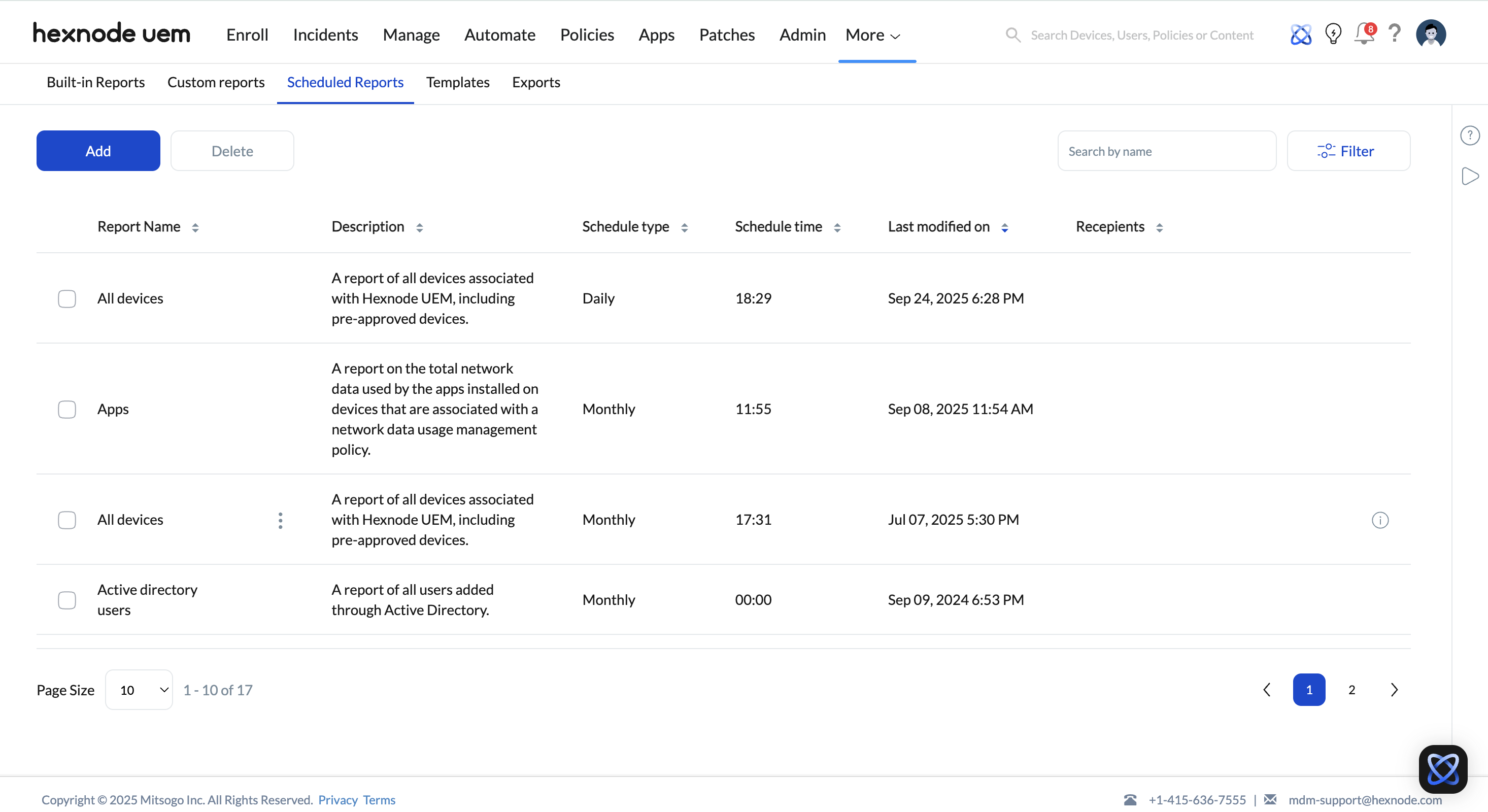This screenshot has width=1488, height=812.
Task: Select the Daily All devices report checkbox
Action: coord(67,298)
